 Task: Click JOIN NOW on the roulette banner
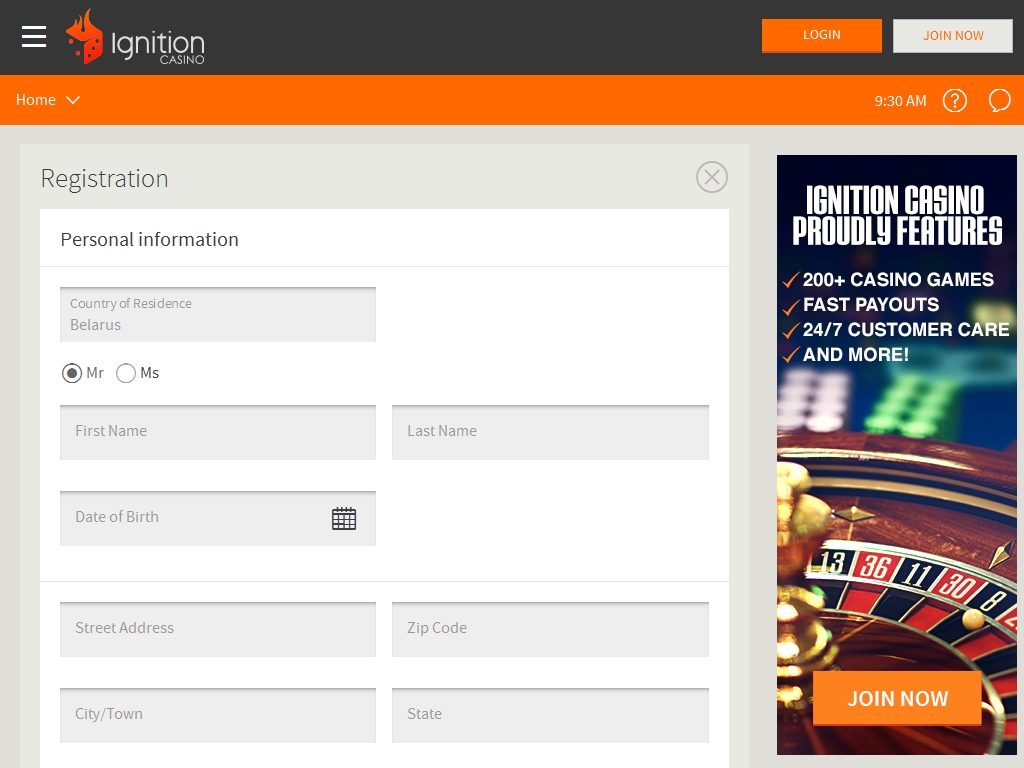[x=897, y=698]
